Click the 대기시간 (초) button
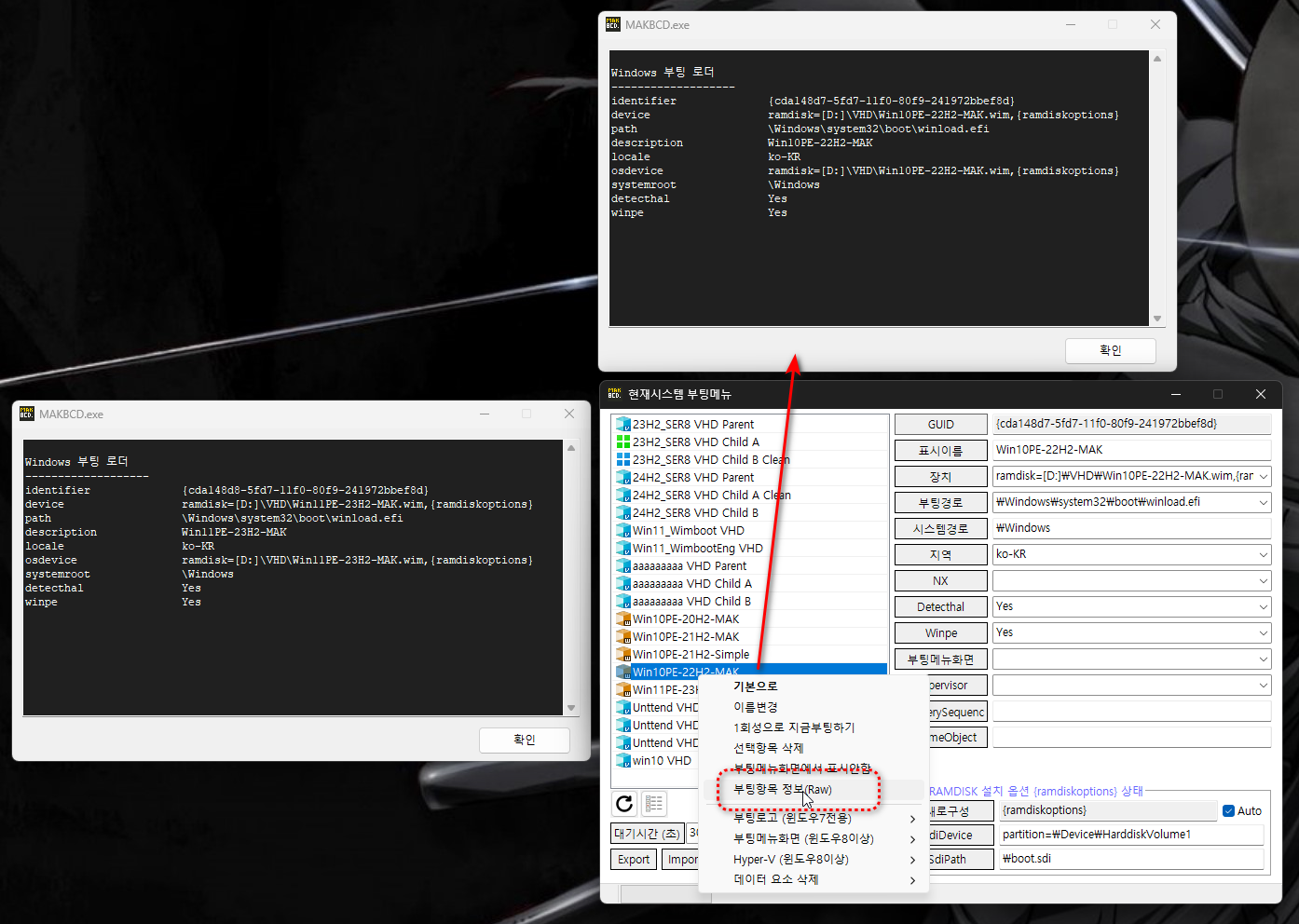The height and width of the screenshot is (924, 1299). 647,834
